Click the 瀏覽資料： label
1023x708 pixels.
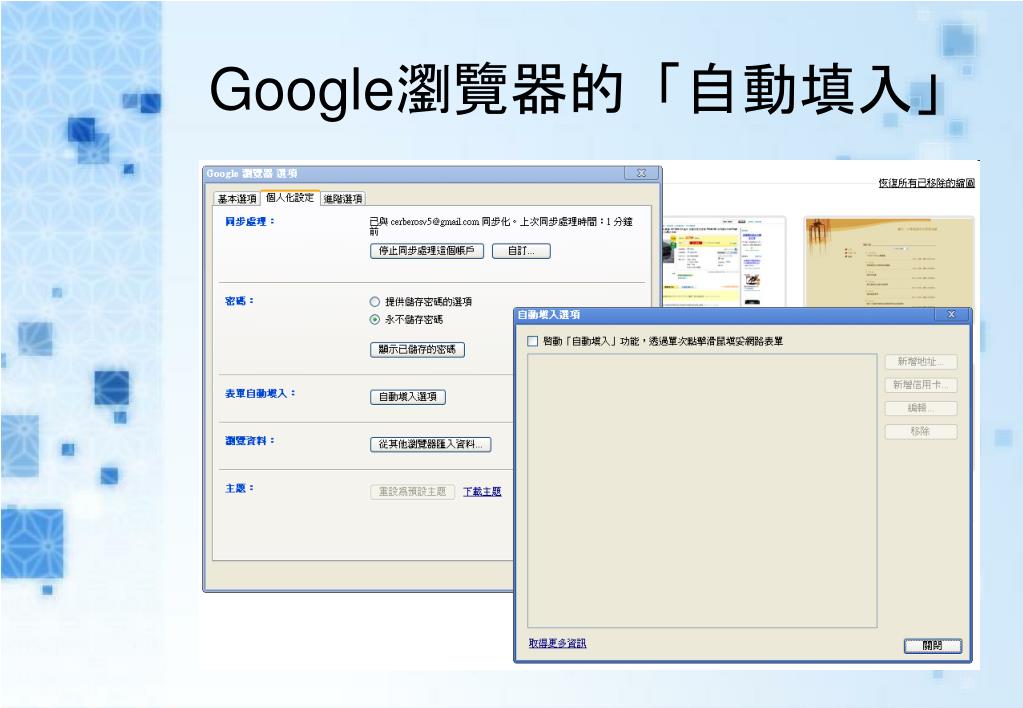250,441
